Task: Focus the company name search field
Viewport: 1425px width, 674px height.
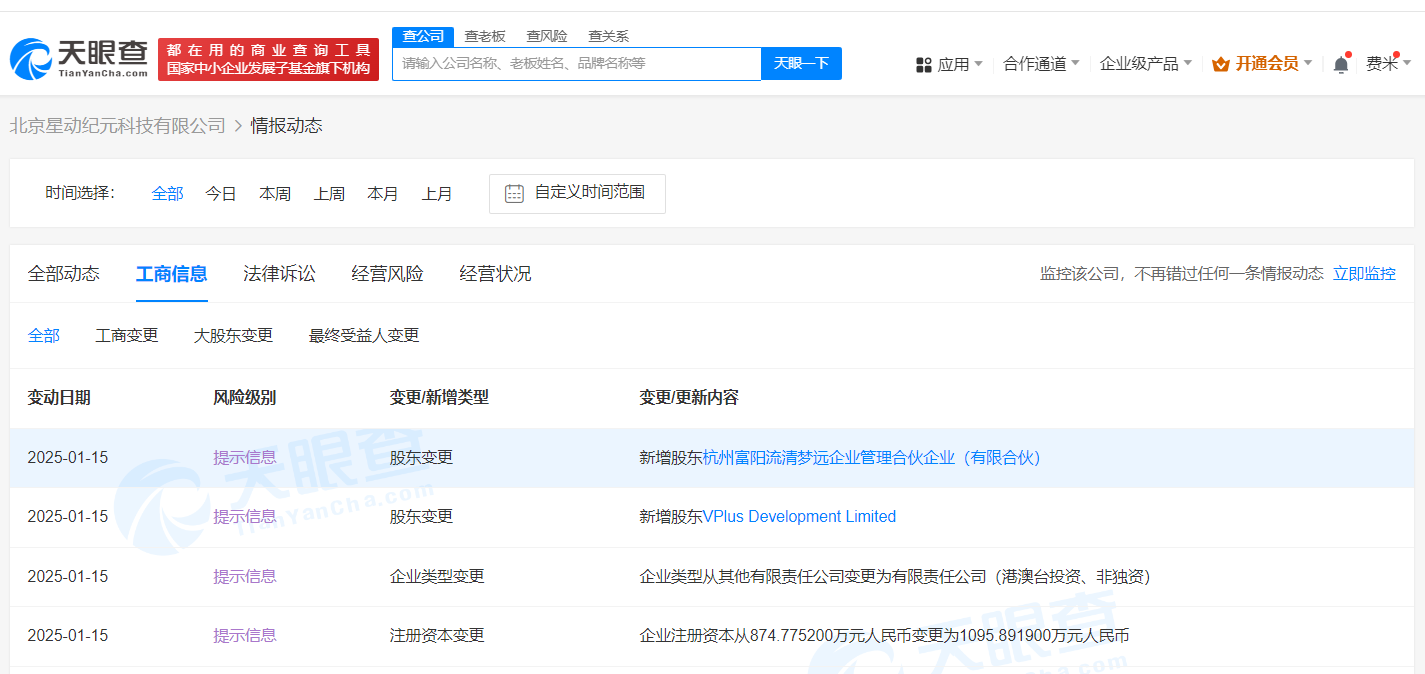Action: pos(577,63)
